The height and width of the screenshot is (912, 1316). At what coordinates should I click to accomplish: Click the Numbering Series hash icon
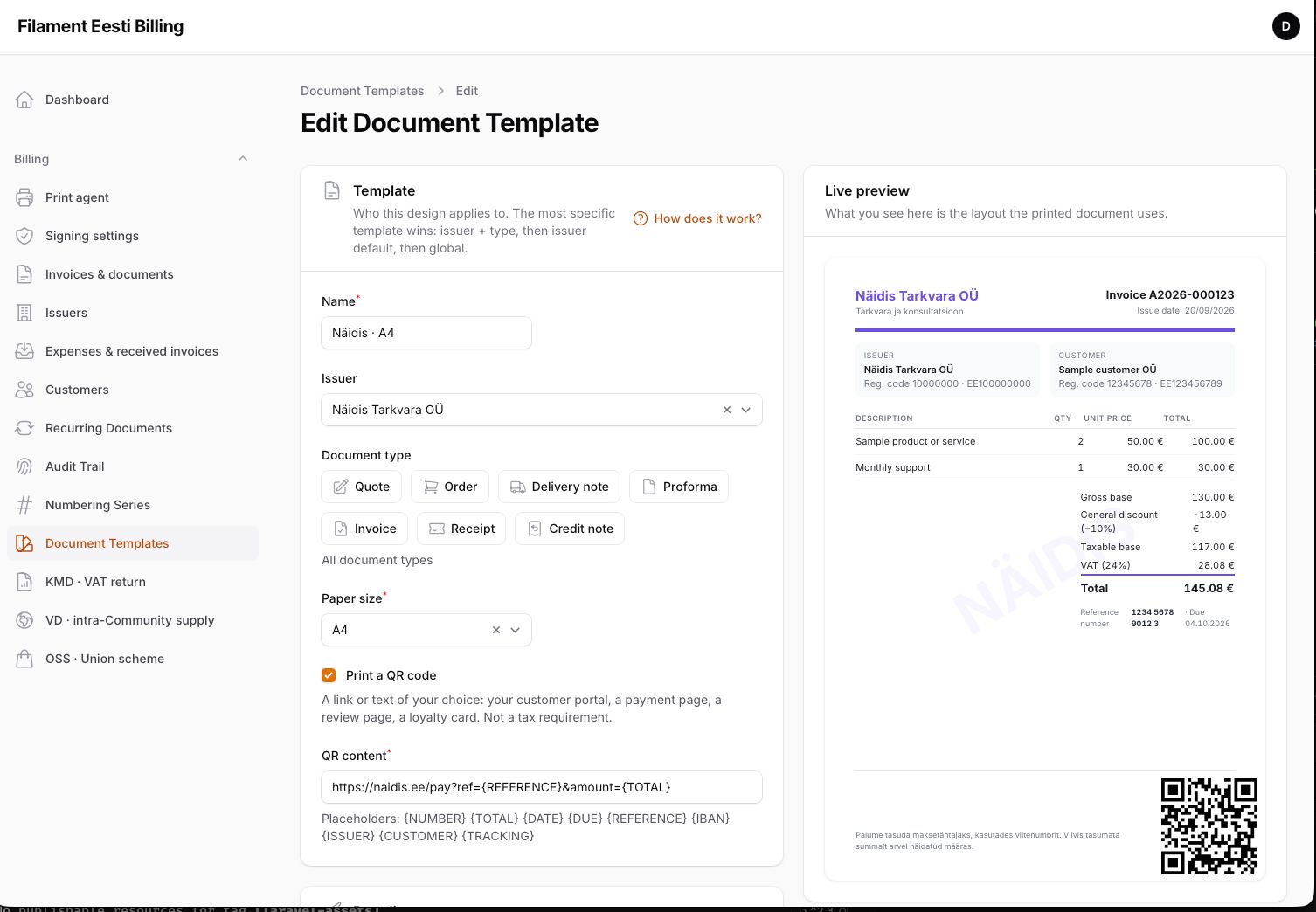click(24, 505)
